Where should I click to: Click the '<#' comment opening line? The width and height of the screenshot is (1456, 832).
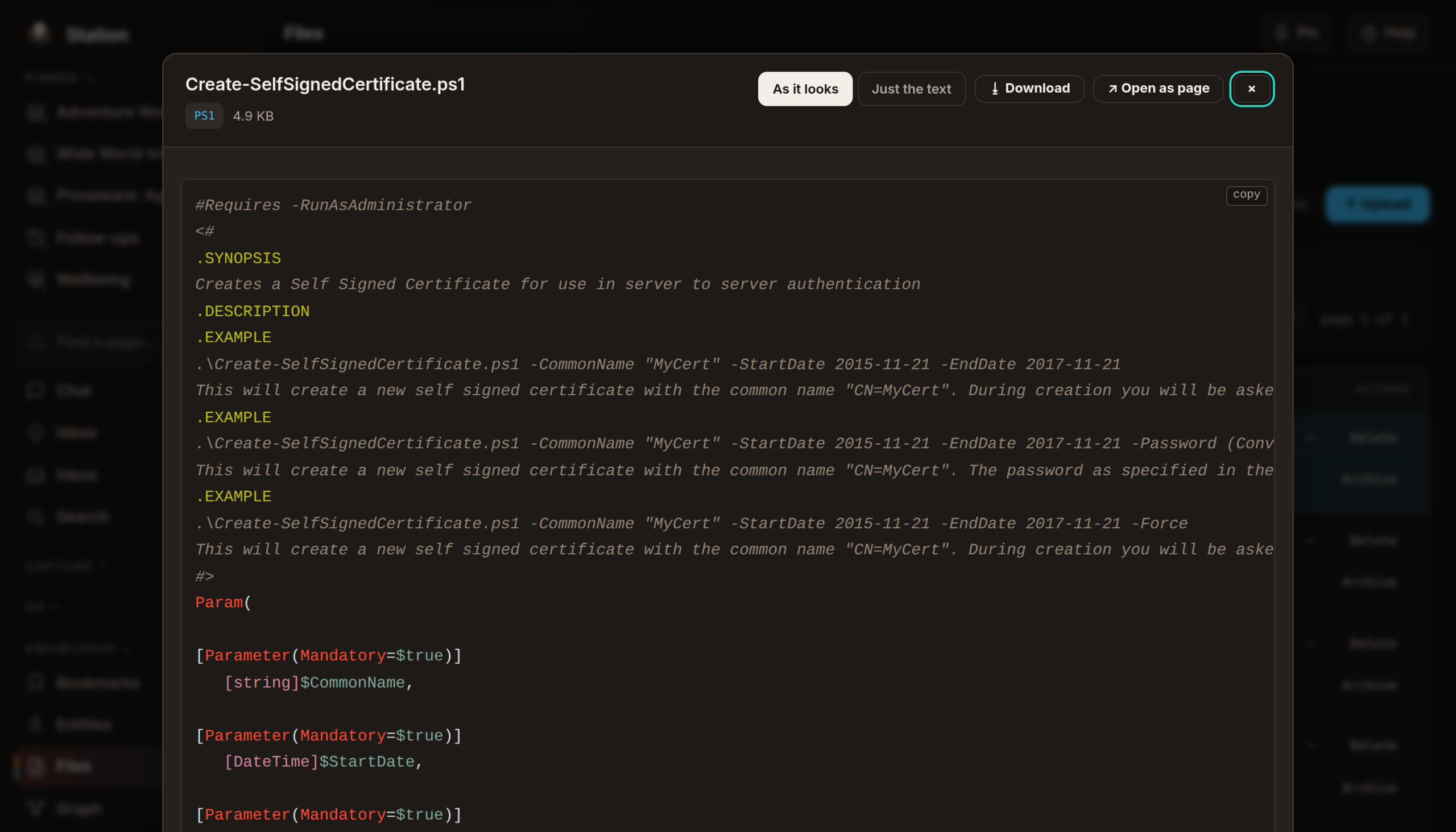click(x=205, y=231)
